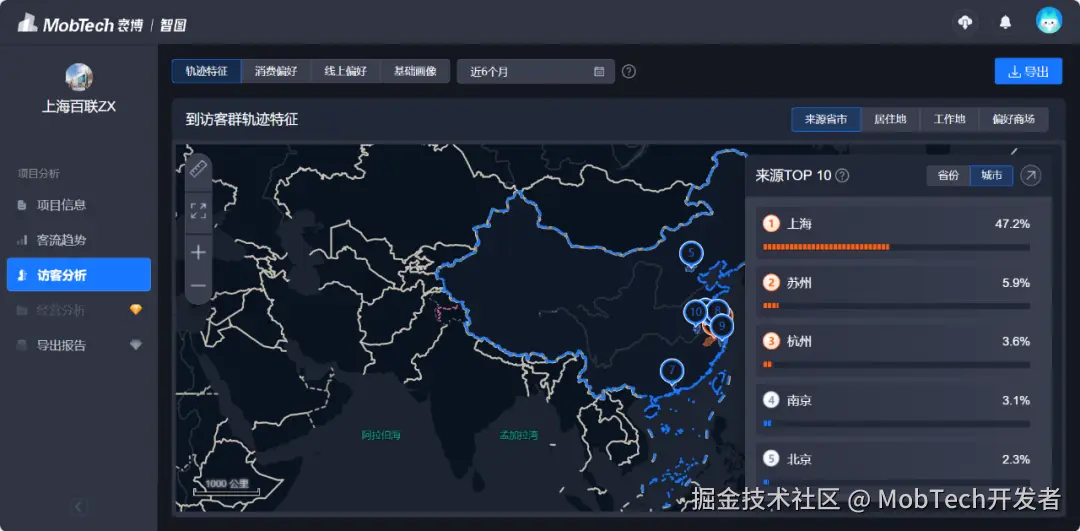1080x531 pixels.
Task: Click map marker number 7
Action: 672,371
